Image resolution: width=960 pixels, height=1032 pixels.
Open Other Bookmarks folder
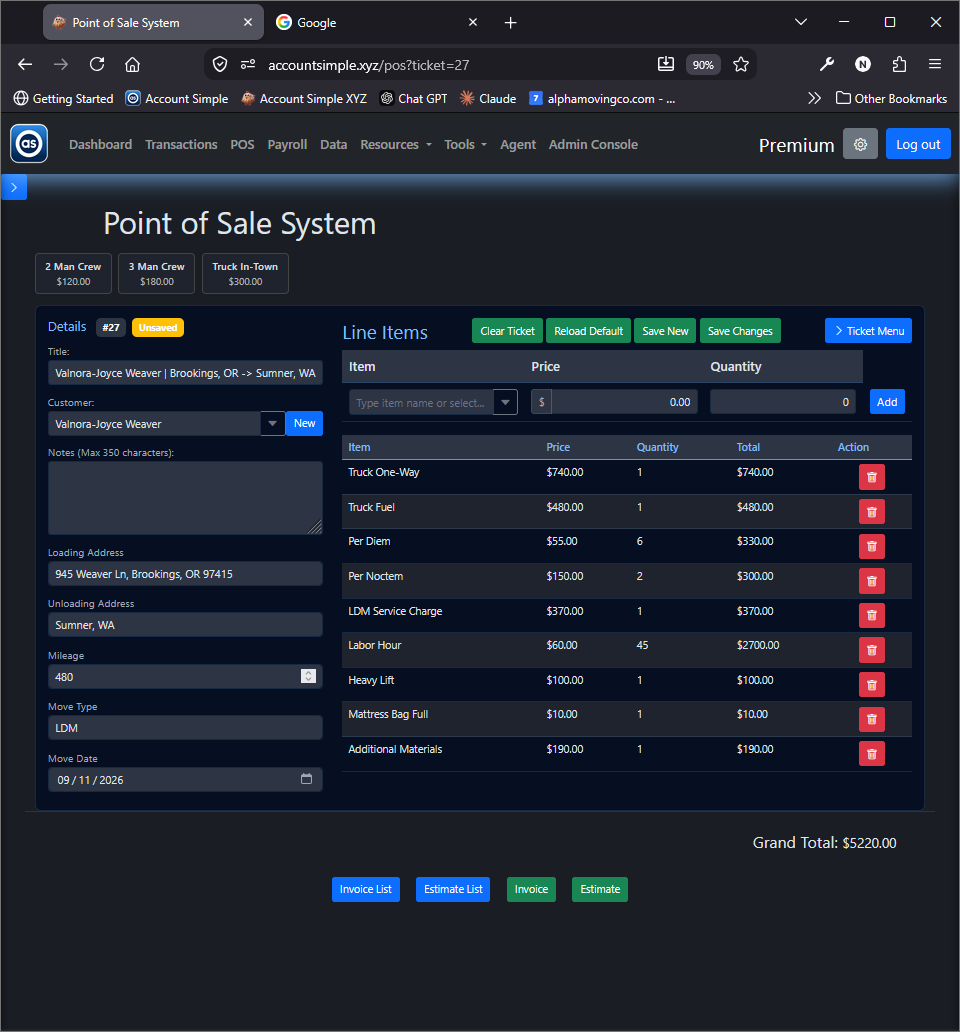click(892, 98)
